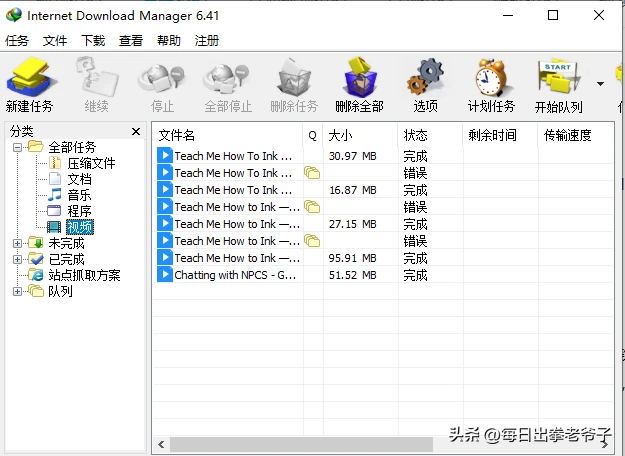Click 完成 status of 51.52 MB row
625x456 pixels.
[415, 275]
